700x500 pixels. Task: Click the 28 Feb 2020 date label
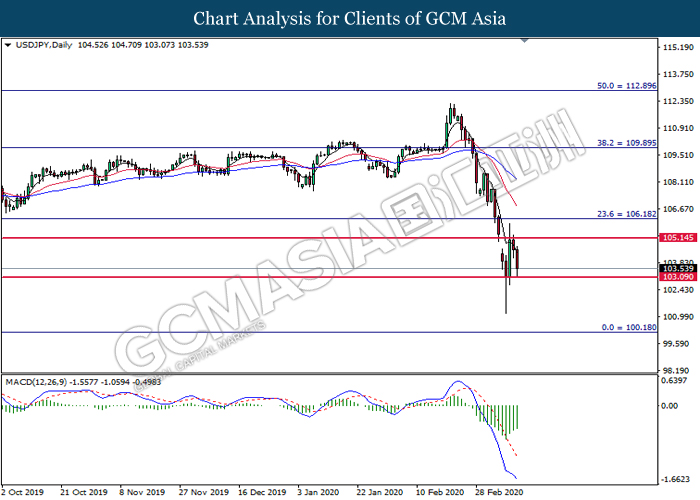tap(499, 492)
